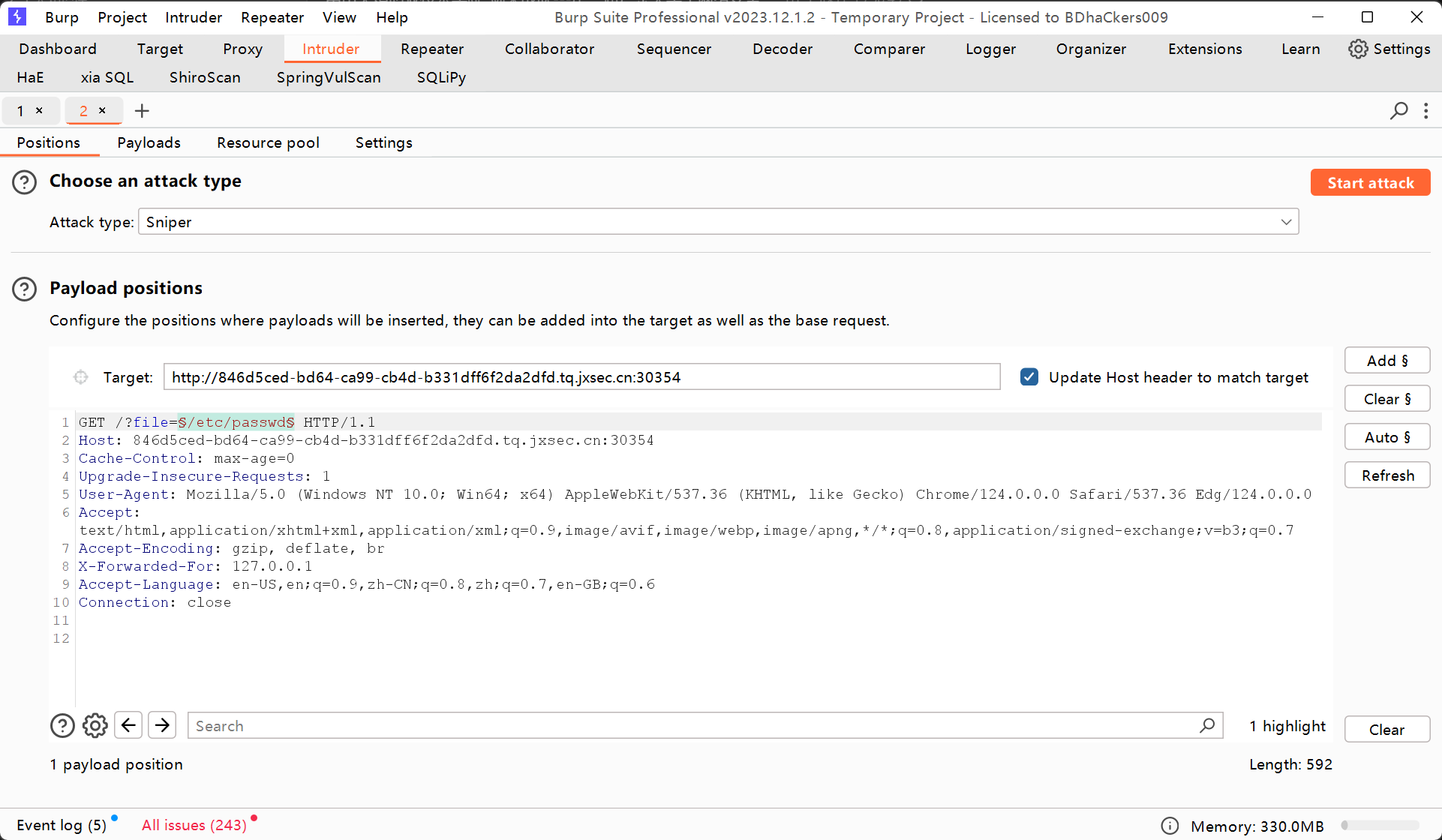Open the Help menu

(392, 17)
